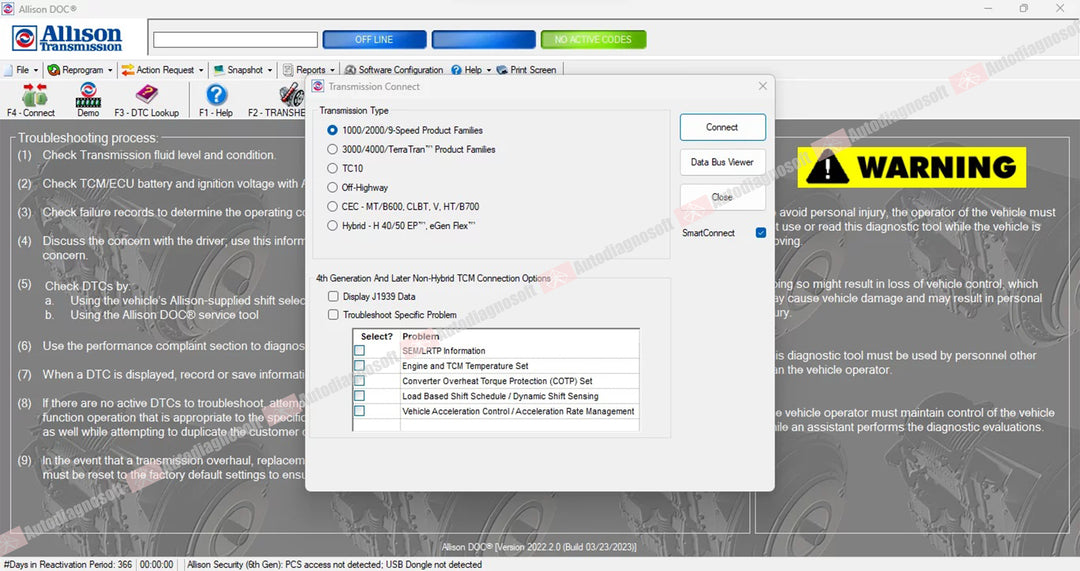The image size is (1080, 571).
Task: Click the Print Screen toolbar item
Action: tap(526, 70)
